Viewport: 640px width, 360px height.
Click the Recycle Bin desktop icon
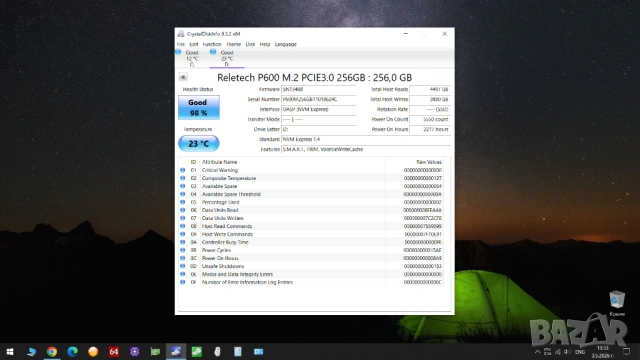tap(617, 303)
